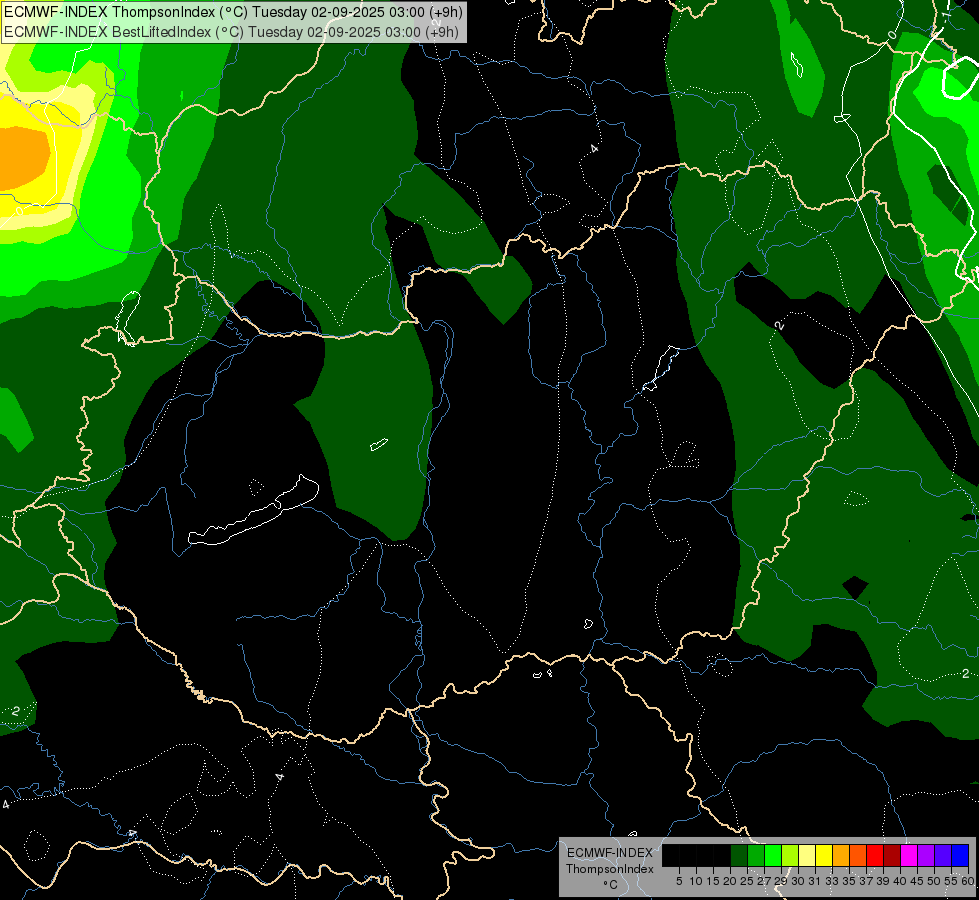Click legend tick label 27

(765, 881)
